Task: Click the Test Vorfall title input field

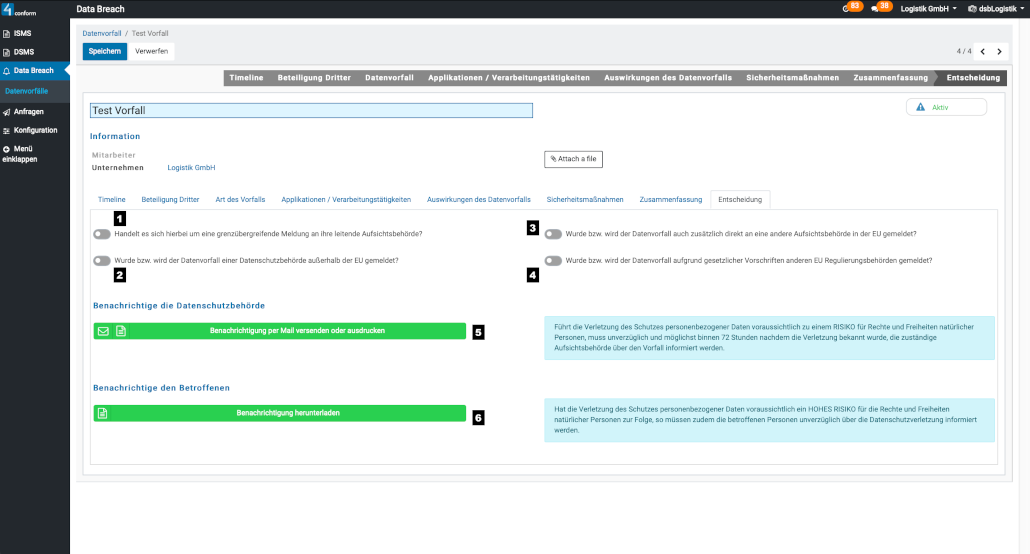Action: tap(310, 111)
